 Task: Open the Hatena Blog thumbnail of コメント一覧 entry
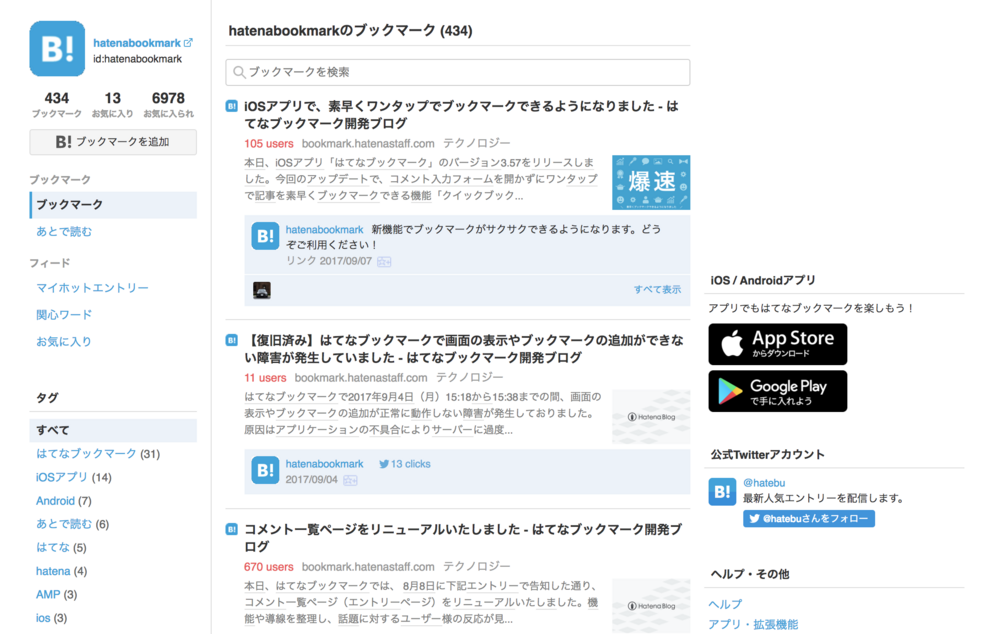click(651, 606)
